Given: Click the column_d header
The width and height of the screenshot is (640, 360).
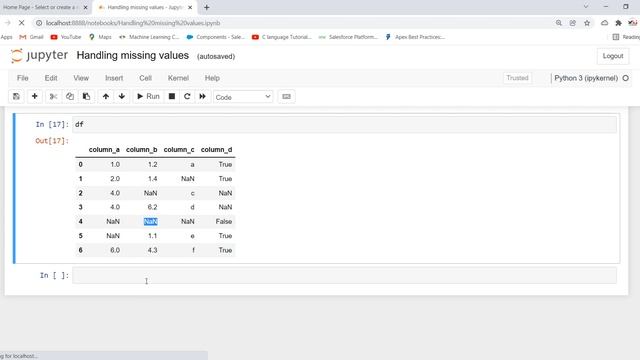Looking at the screenshot, I should pyautogui.click(x=216, y=150).
